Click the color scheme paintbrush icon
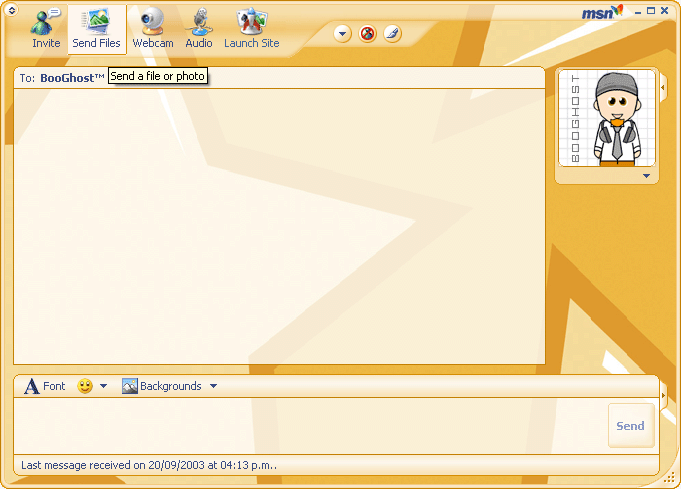Screen dimensions: 681x489 pyautogui.click(x=392, y=34)
